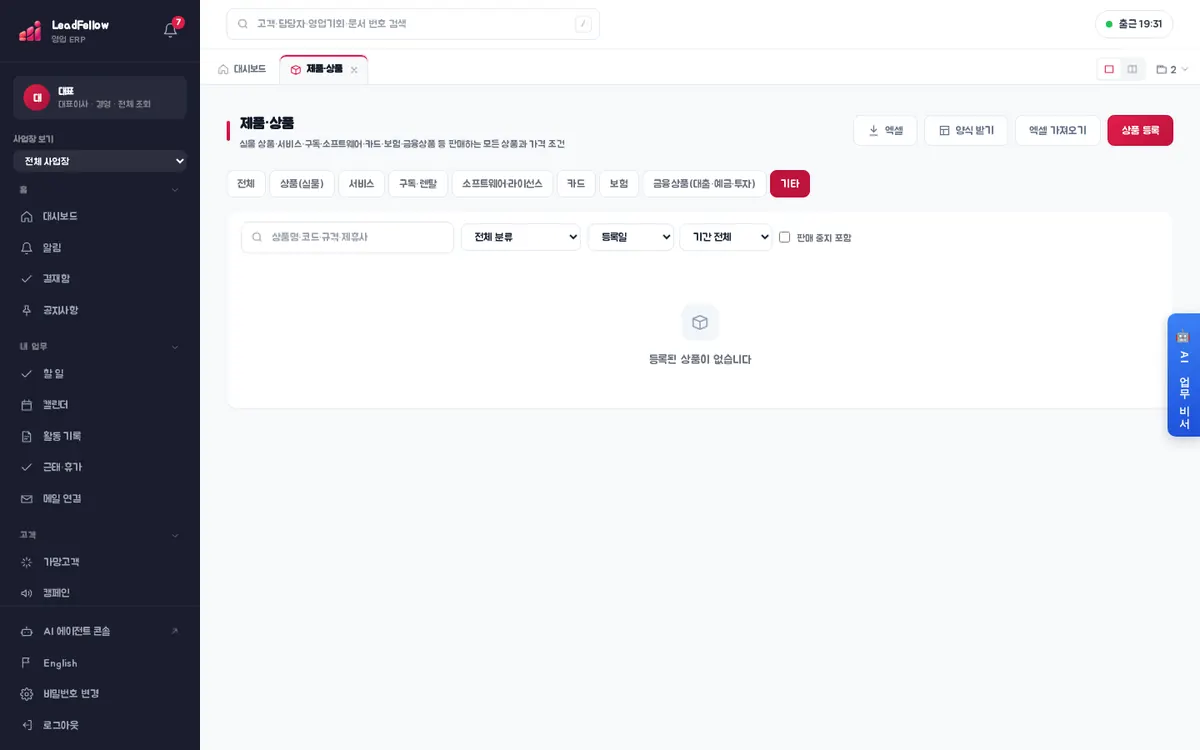Close the 제품·상품 tab
The width and height of the screenshot is (1200, 750).
coord(354,70)
